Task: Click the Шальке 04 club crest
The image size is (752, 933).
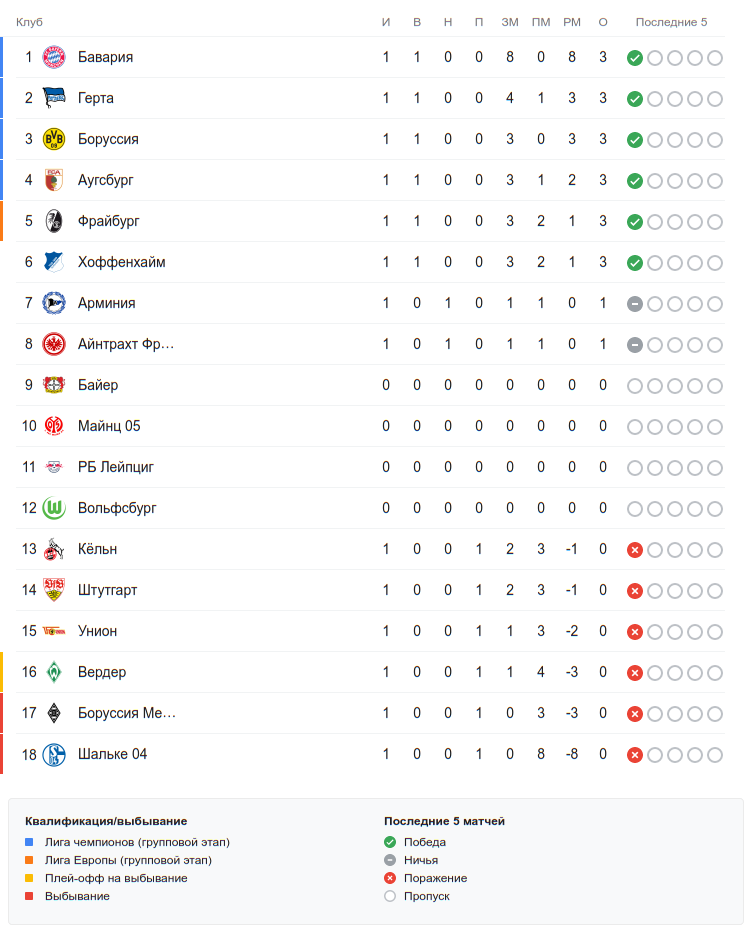Action: pos(54,754)
